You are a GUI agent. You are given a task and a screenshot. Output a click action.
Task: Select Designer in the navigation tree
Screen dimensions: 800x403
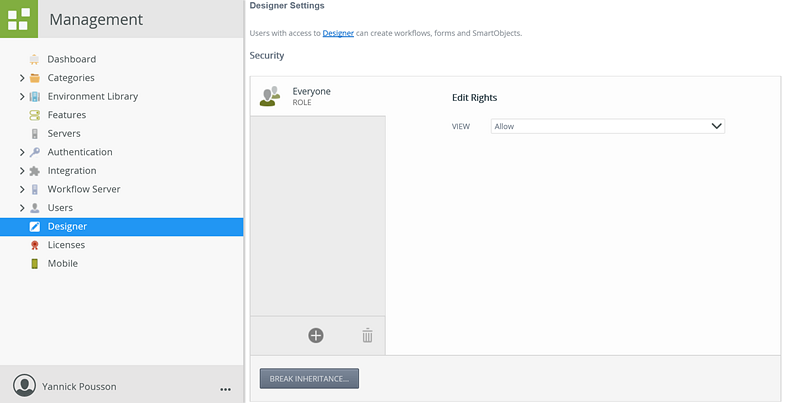coord(67,227)
